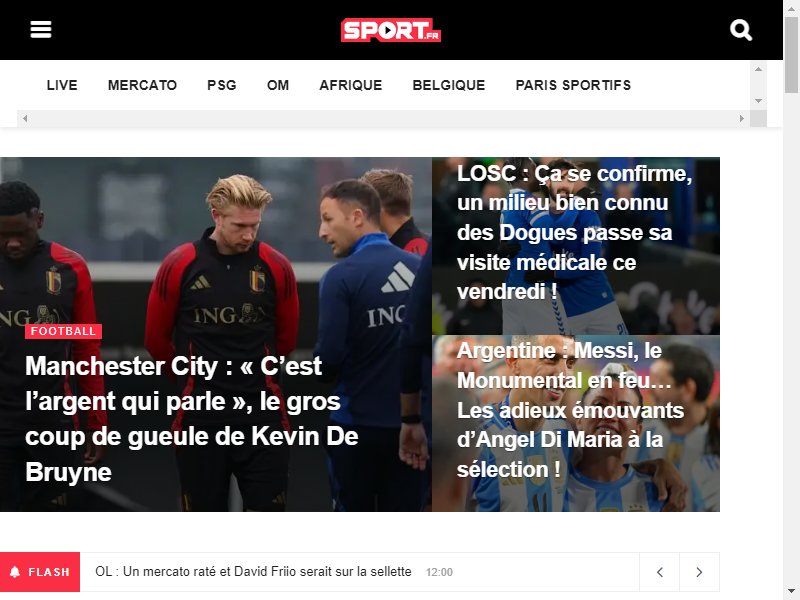Click the nav bar scroll-right arrow
The image size is (800, 600).
tap(742, 119)
